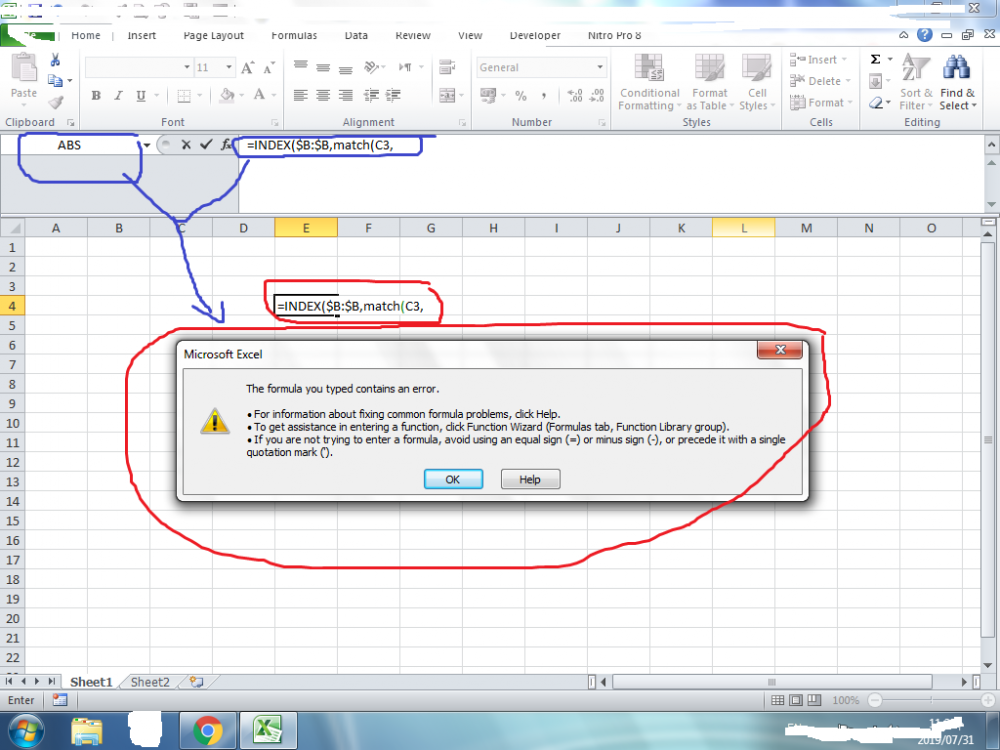
Task: Toggle Align Text Right
Action: pyautogui.click(x=346, y=96)
